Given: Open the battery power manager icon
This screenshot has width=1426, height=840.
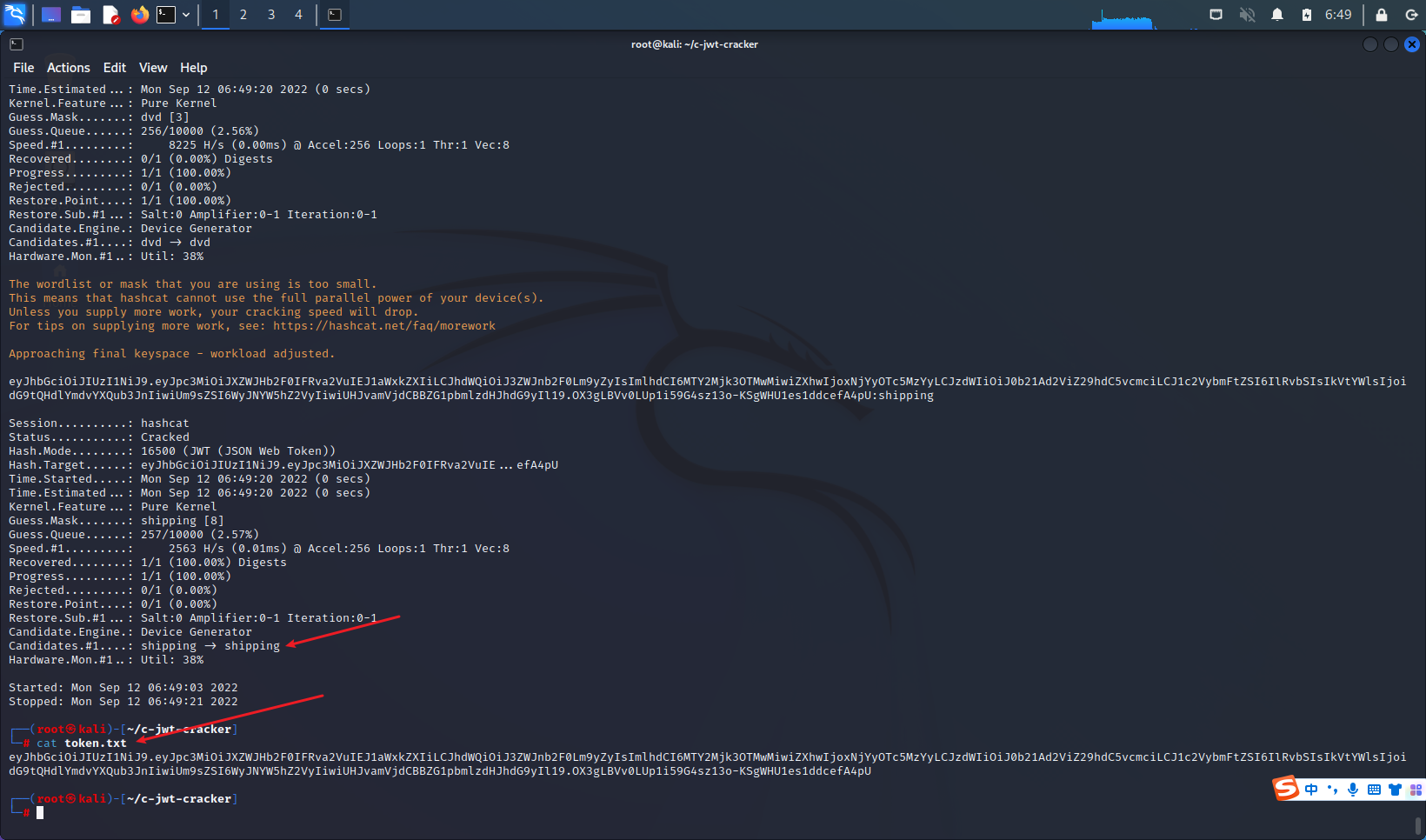Looking at the screenshot, I should (1306, 15).
